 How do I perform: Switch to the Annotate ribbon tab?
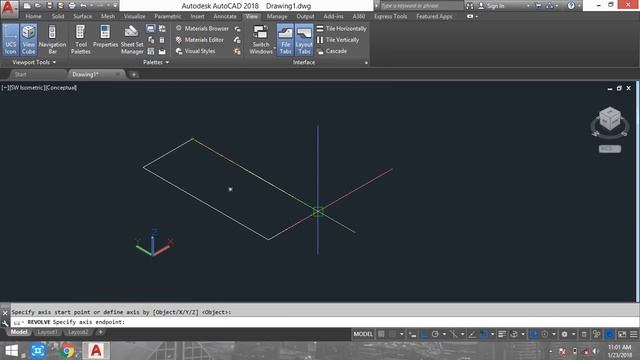[225, 16]
